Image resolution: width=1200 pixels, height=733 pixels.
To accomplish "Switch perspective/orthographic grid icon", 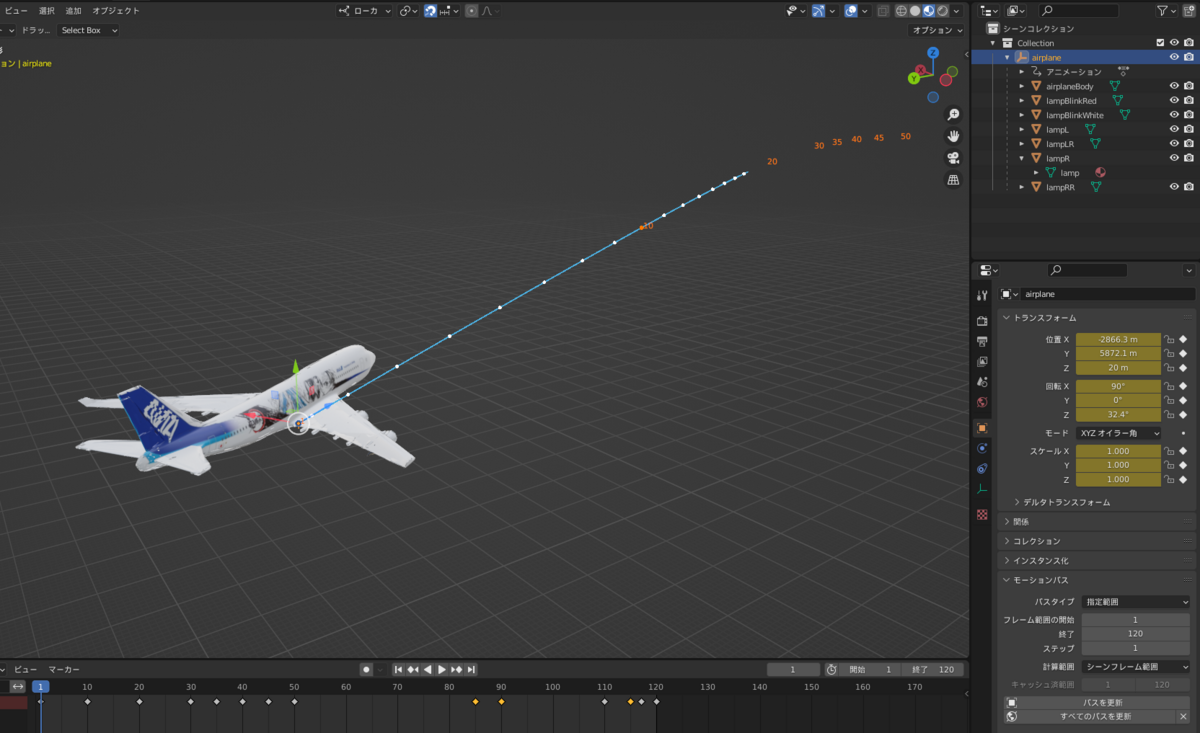I will tap(953, 180).
